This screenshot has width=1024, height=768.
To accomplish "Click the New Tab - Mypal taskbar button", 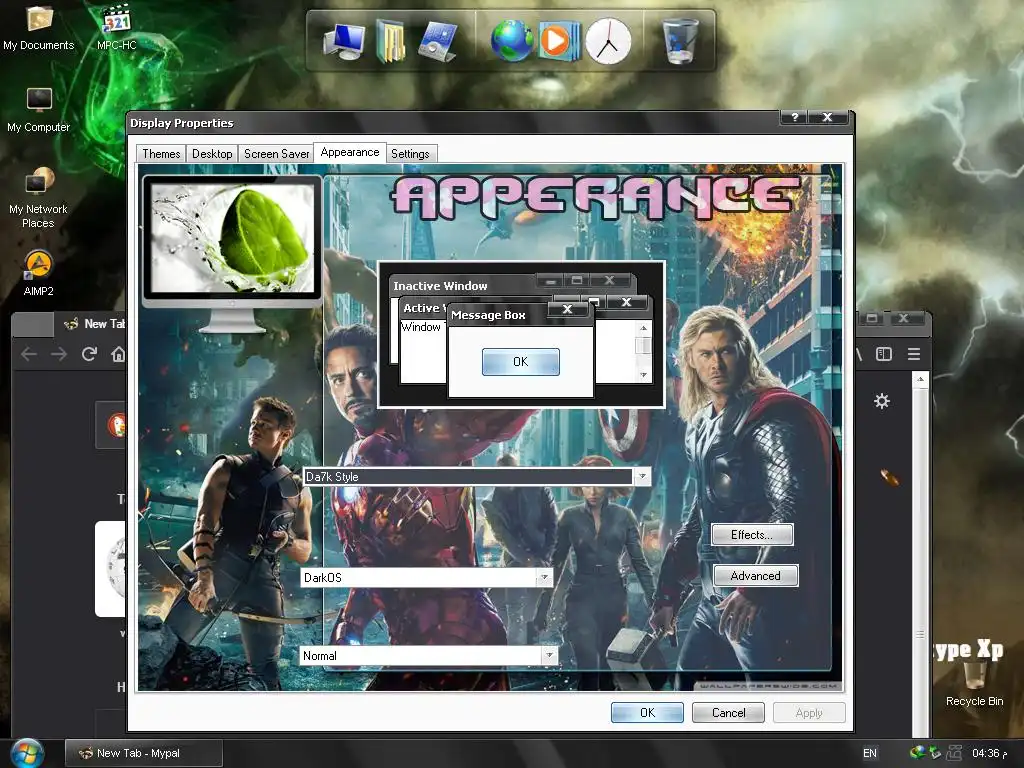I will pyautogui.click(x=144, y=753).
